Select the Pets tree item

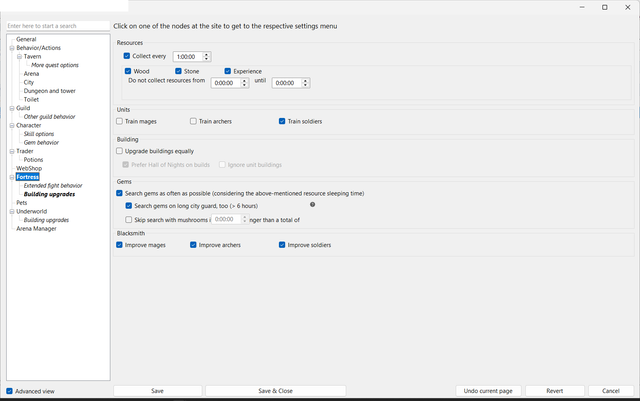click(22, 203)
